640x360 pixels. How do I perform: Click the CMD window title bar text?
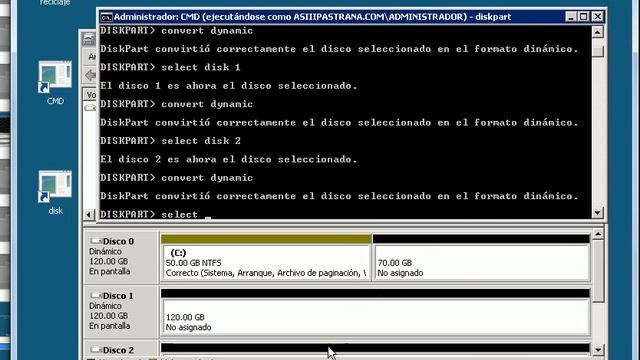312,17
